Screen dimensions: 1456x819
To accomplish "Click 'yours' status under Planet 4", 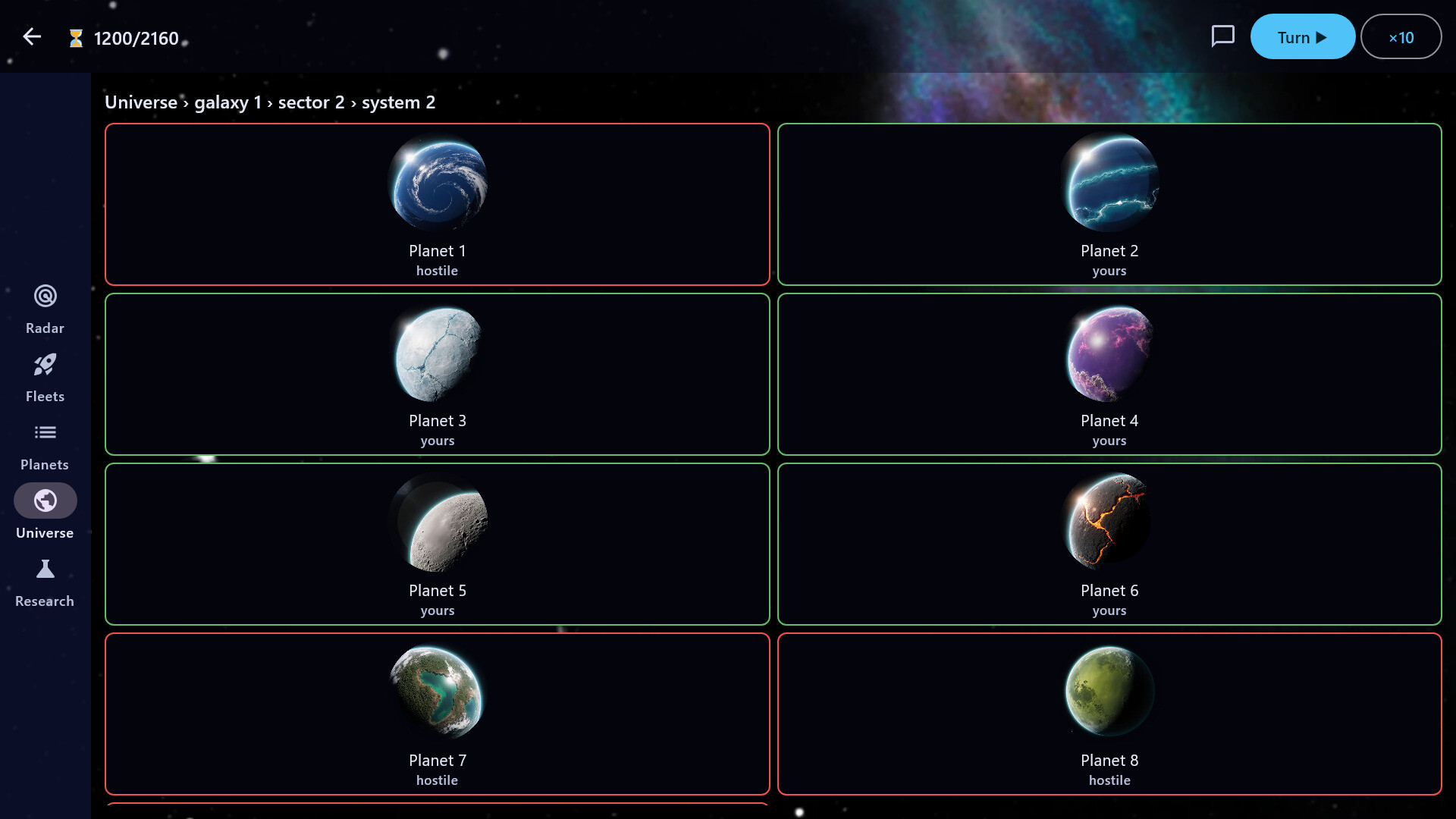I will coord(1109,441).
